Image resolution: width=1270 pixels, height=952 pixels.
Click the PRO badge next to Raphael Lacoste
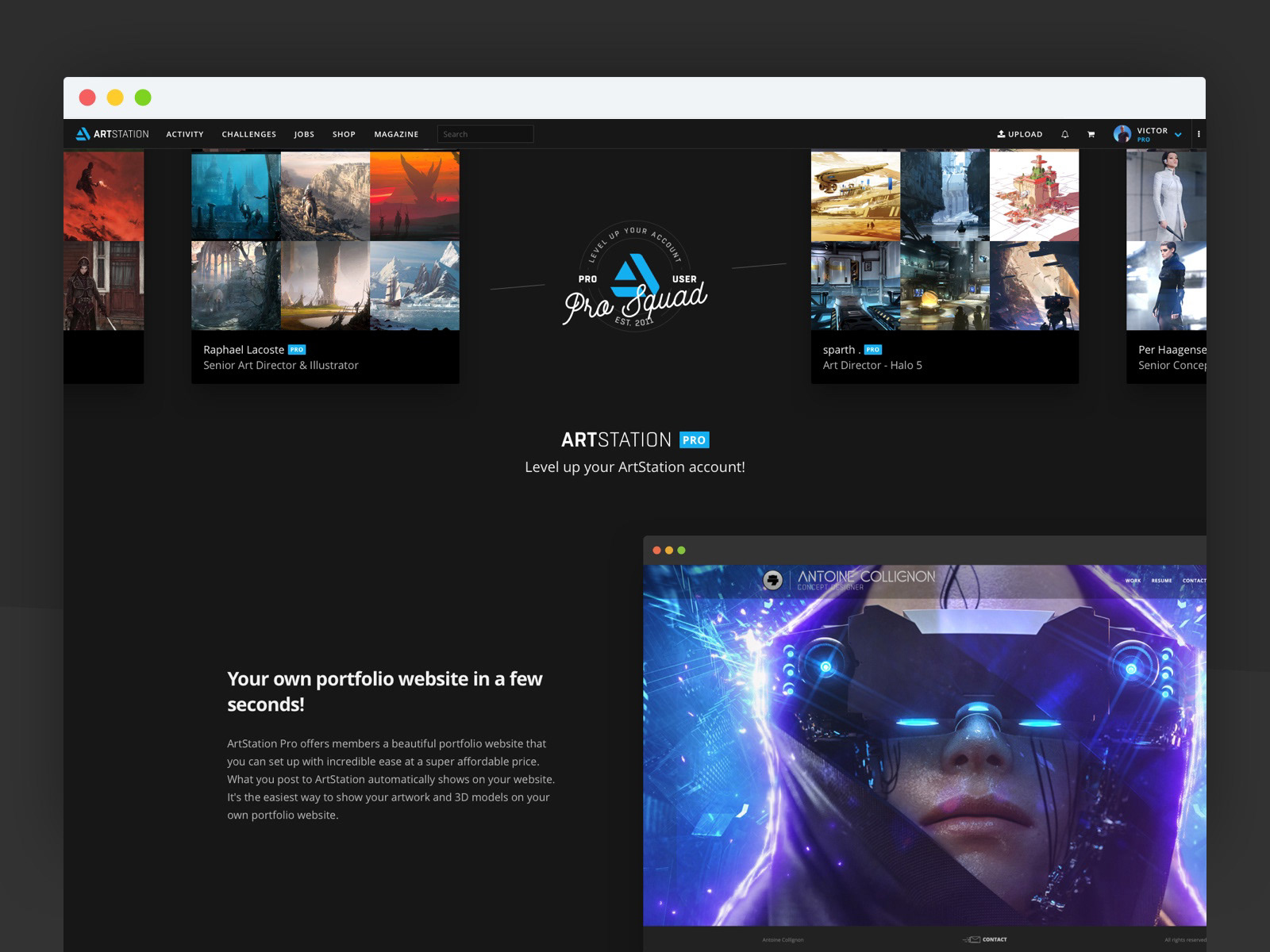click(x=297, y=350)
